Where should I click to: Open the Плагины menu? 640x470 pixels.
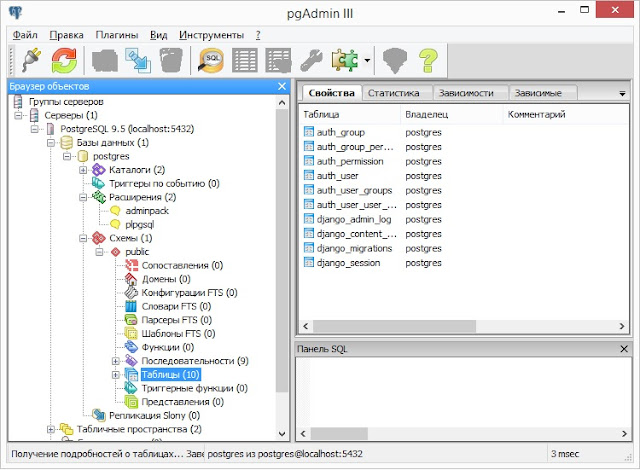[117, 35]
